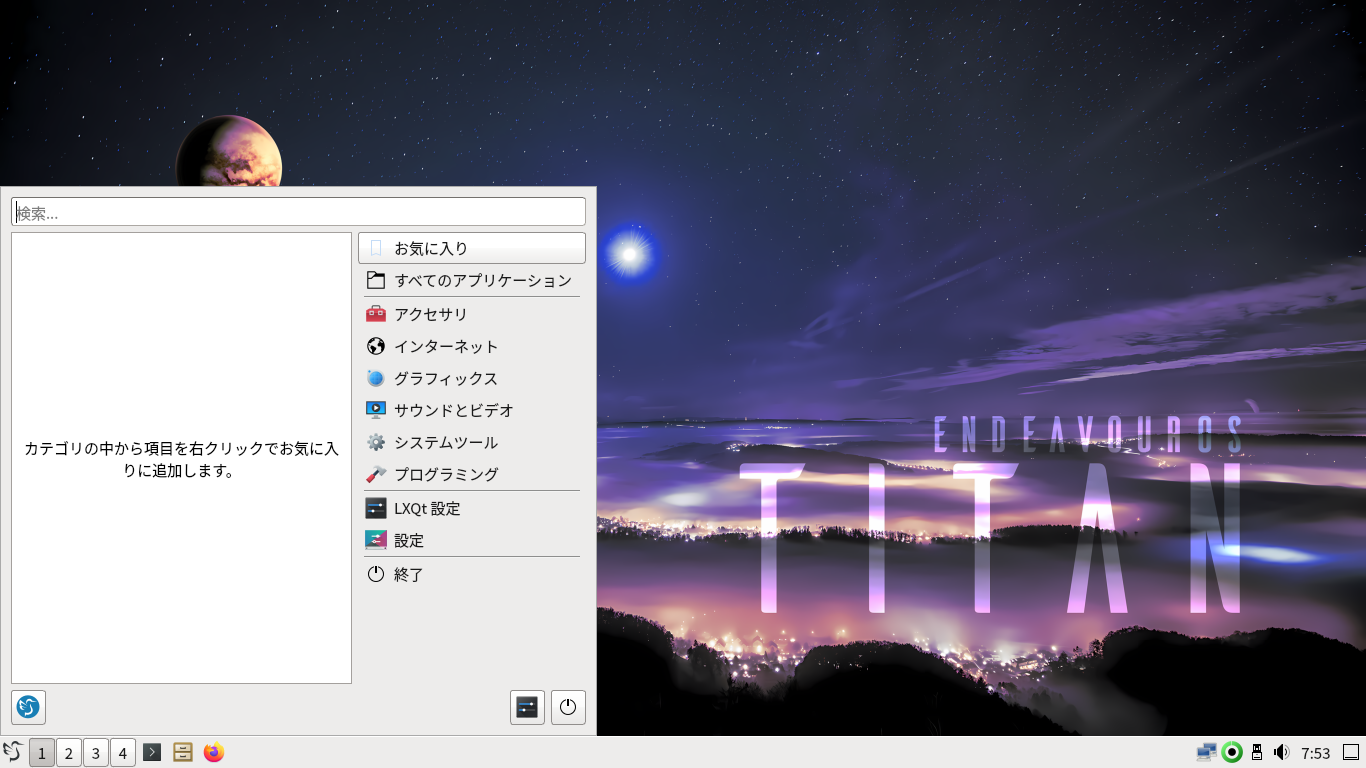Switch to workspace 3
1366x768 pixels.
pos(95,753)
